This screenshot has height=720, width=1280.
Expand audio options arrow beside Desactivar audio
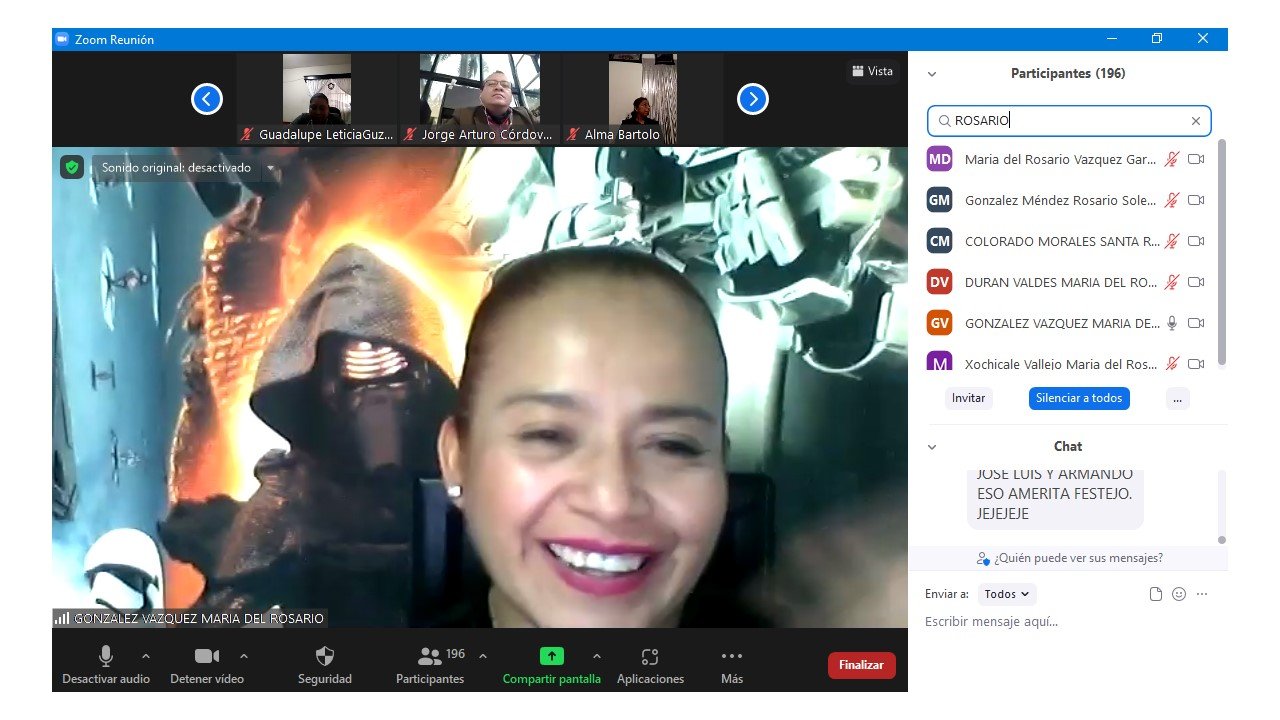[x=146, y=657]
